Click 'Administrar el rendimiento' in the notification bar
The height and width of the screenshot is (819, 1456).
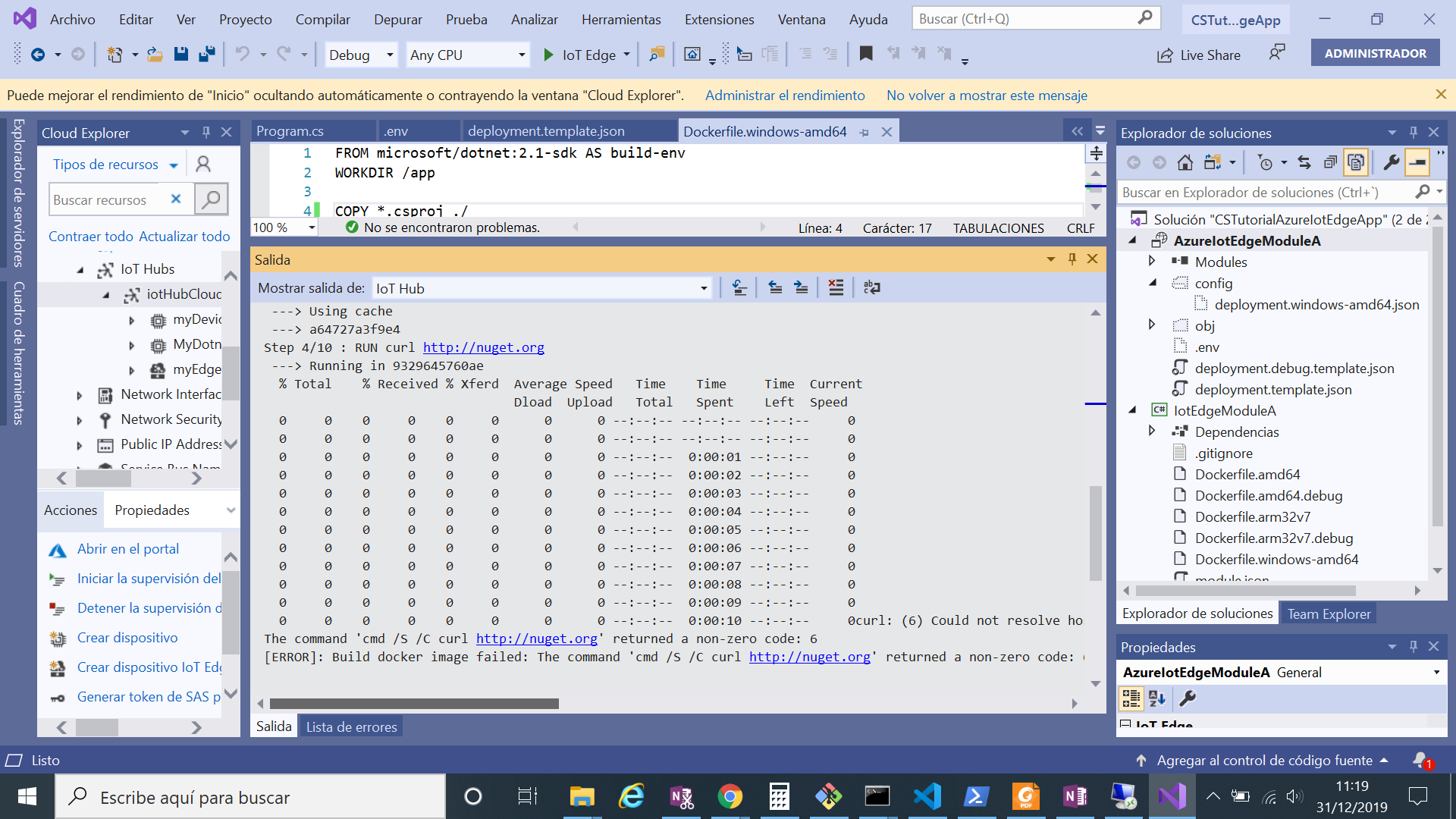(785, 95)
